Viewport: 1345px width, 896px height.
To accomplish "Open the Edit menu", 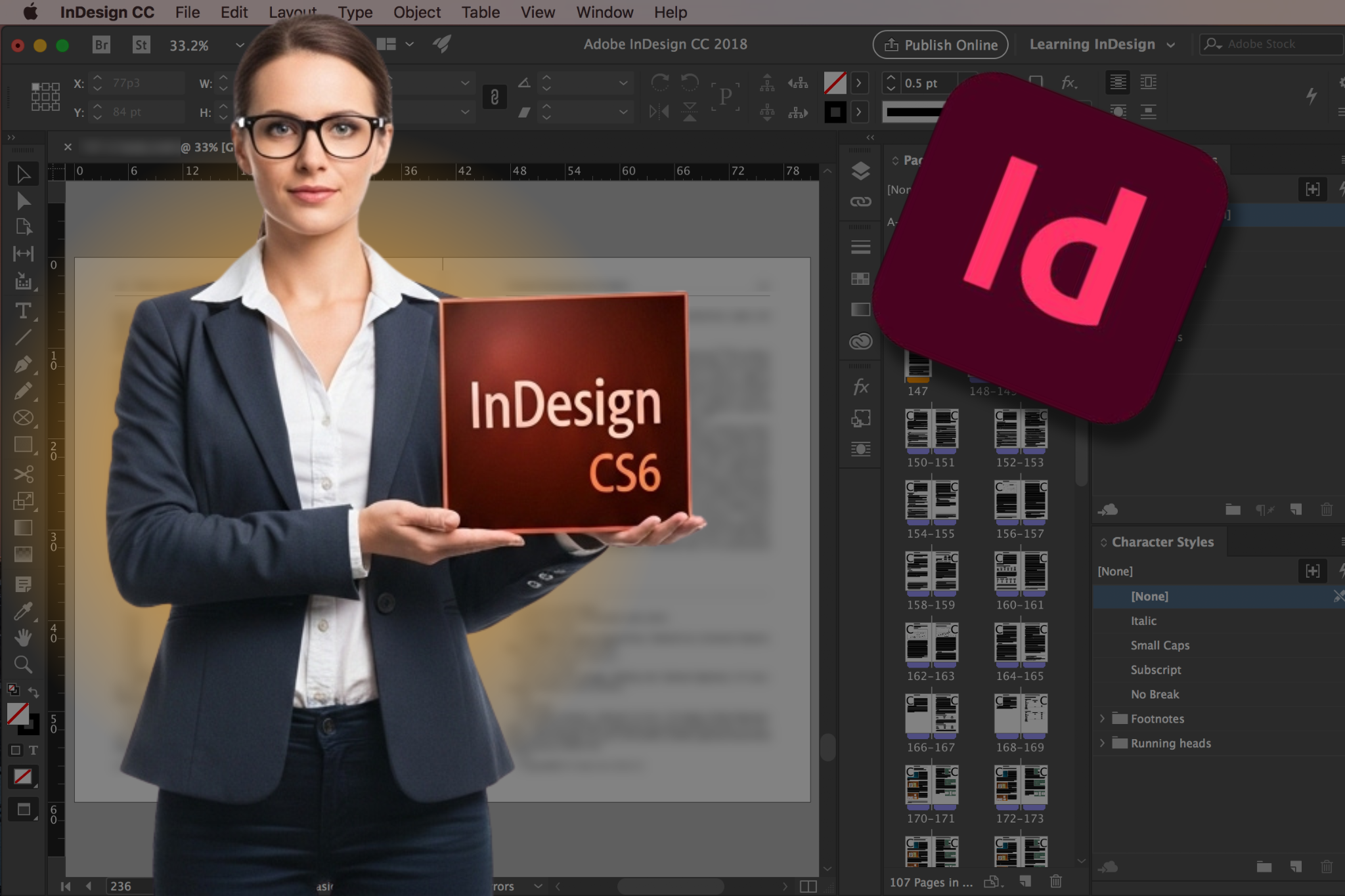I will pos(234,12).
